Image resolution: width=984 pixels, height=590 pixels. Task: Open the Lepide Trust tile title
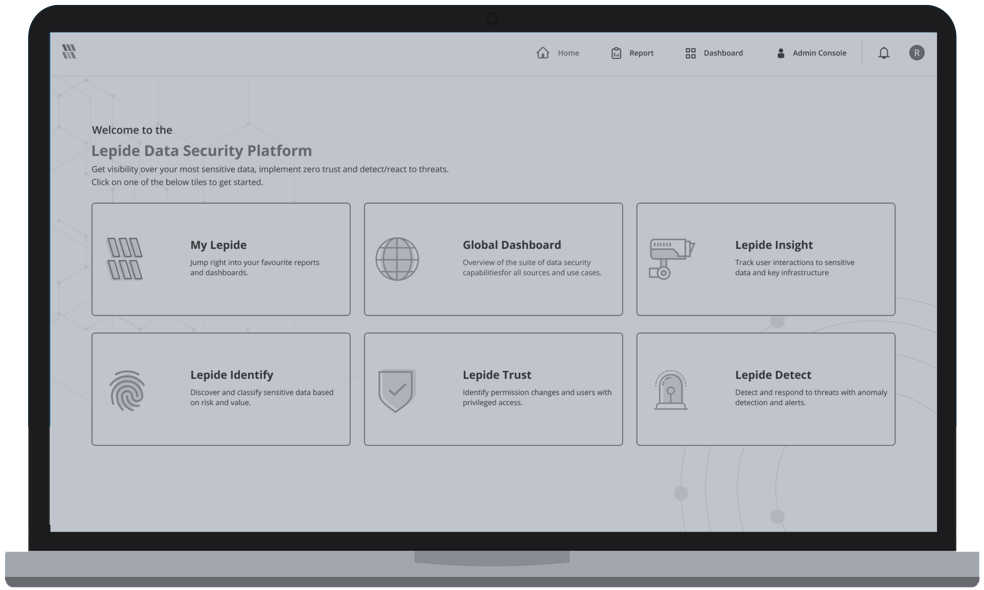(497, 375)
